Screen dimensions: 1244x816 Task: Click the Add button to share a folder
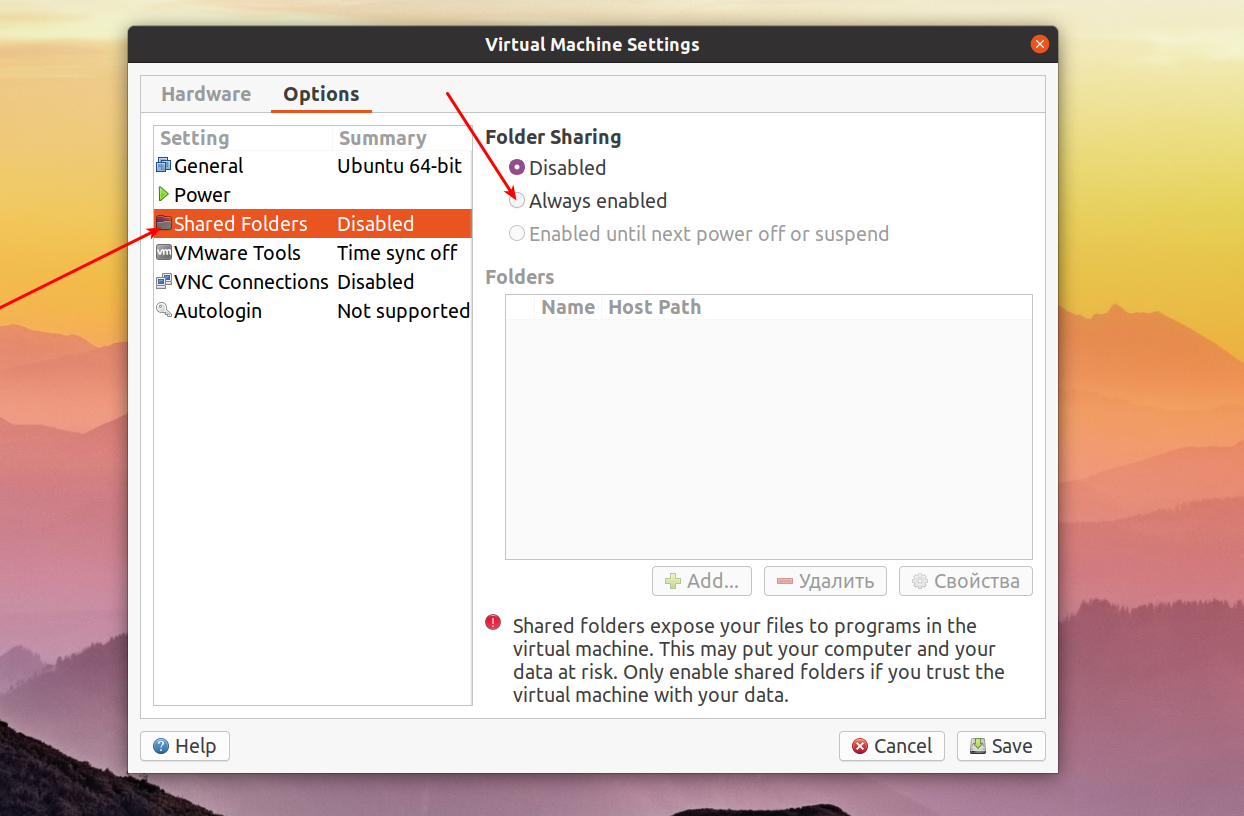[701, 581]
